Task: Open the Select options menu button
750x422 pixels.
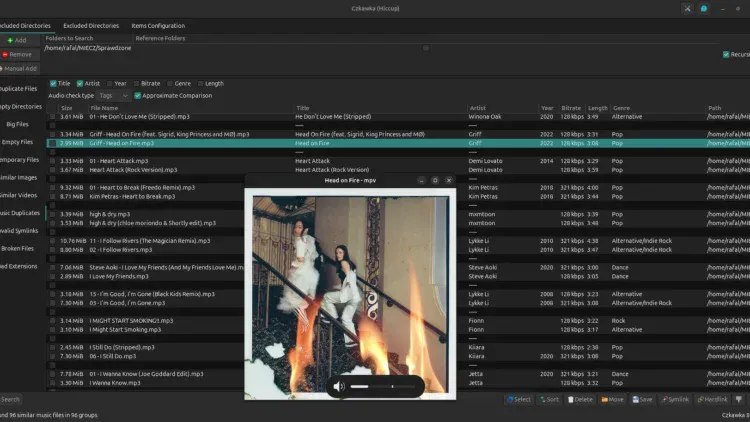Action: pyautogui.click(x=518, y=399)
